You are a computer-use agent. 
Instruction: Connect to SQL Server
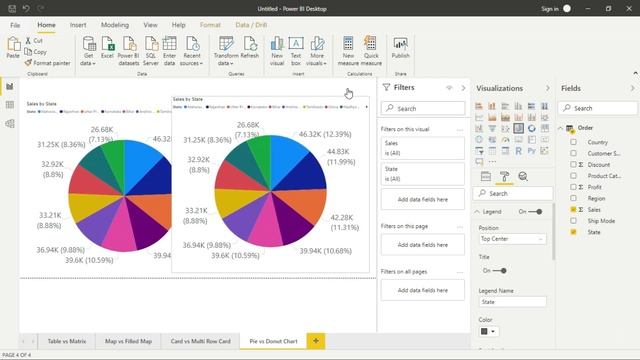pos(151,51)
